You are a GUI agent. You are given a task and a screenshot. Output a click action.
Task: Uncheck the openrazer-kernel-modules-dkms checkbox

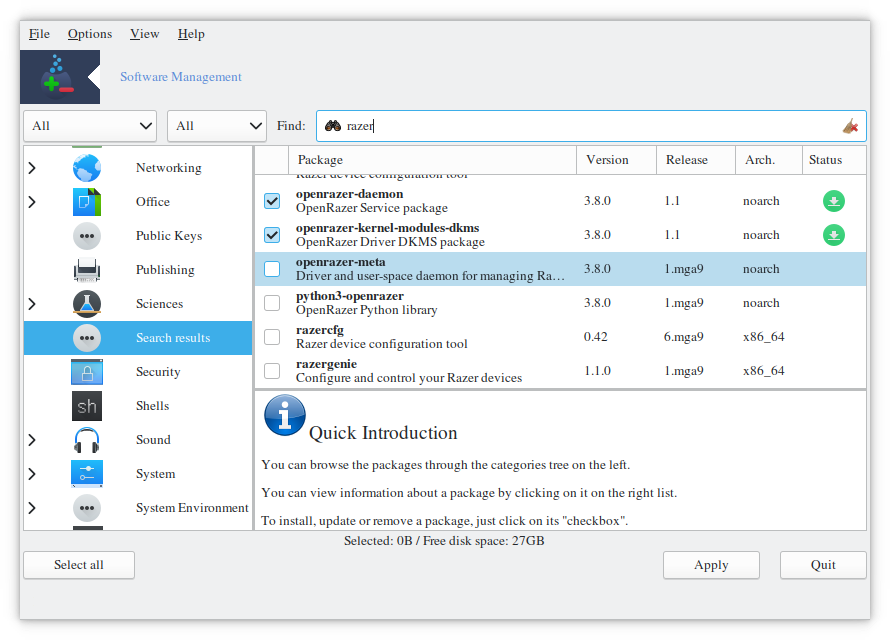click(272, 235)
